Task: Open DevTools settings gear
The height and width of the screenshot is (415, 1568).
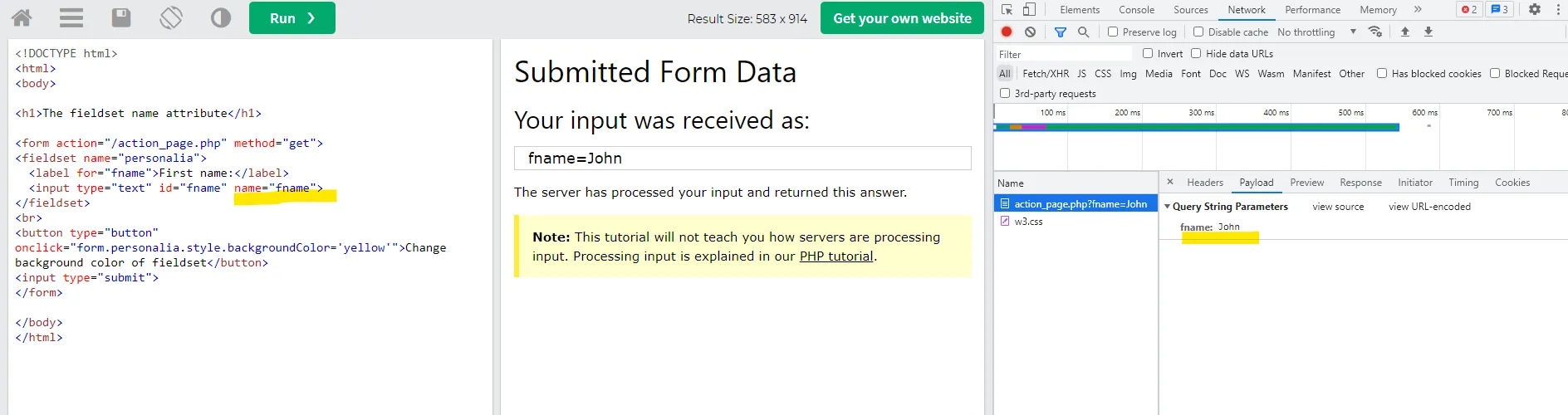Action: click(1535, 9)
